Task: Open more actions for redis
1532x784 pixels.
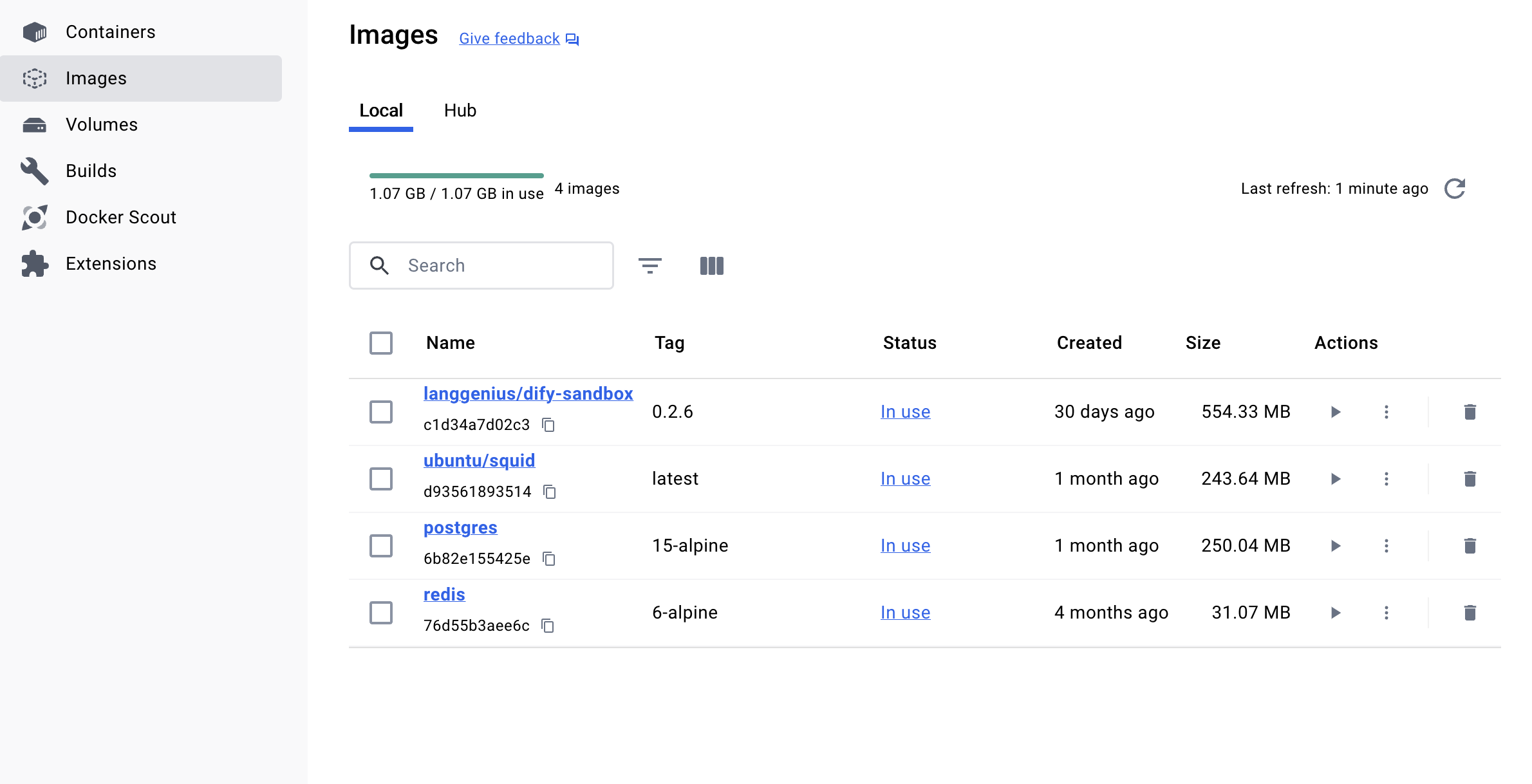Action: point(1387,613)
